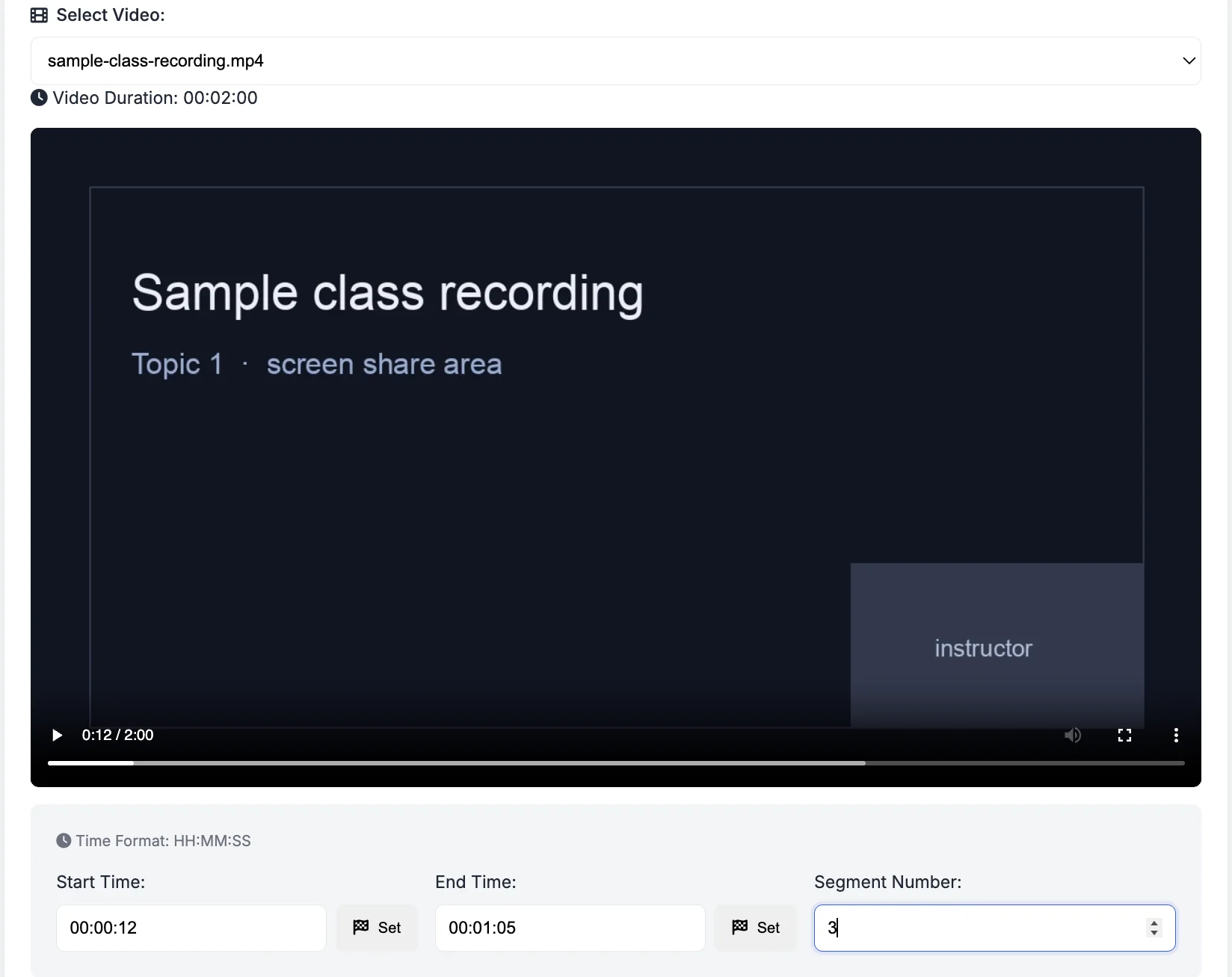Click the End Time label
The width and height of the screenshot is (1232, 977).
tap(475, 882)
